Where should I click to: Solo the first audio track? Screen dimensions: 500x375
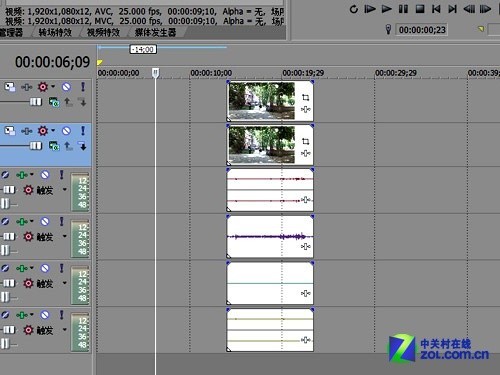(62, 175)
